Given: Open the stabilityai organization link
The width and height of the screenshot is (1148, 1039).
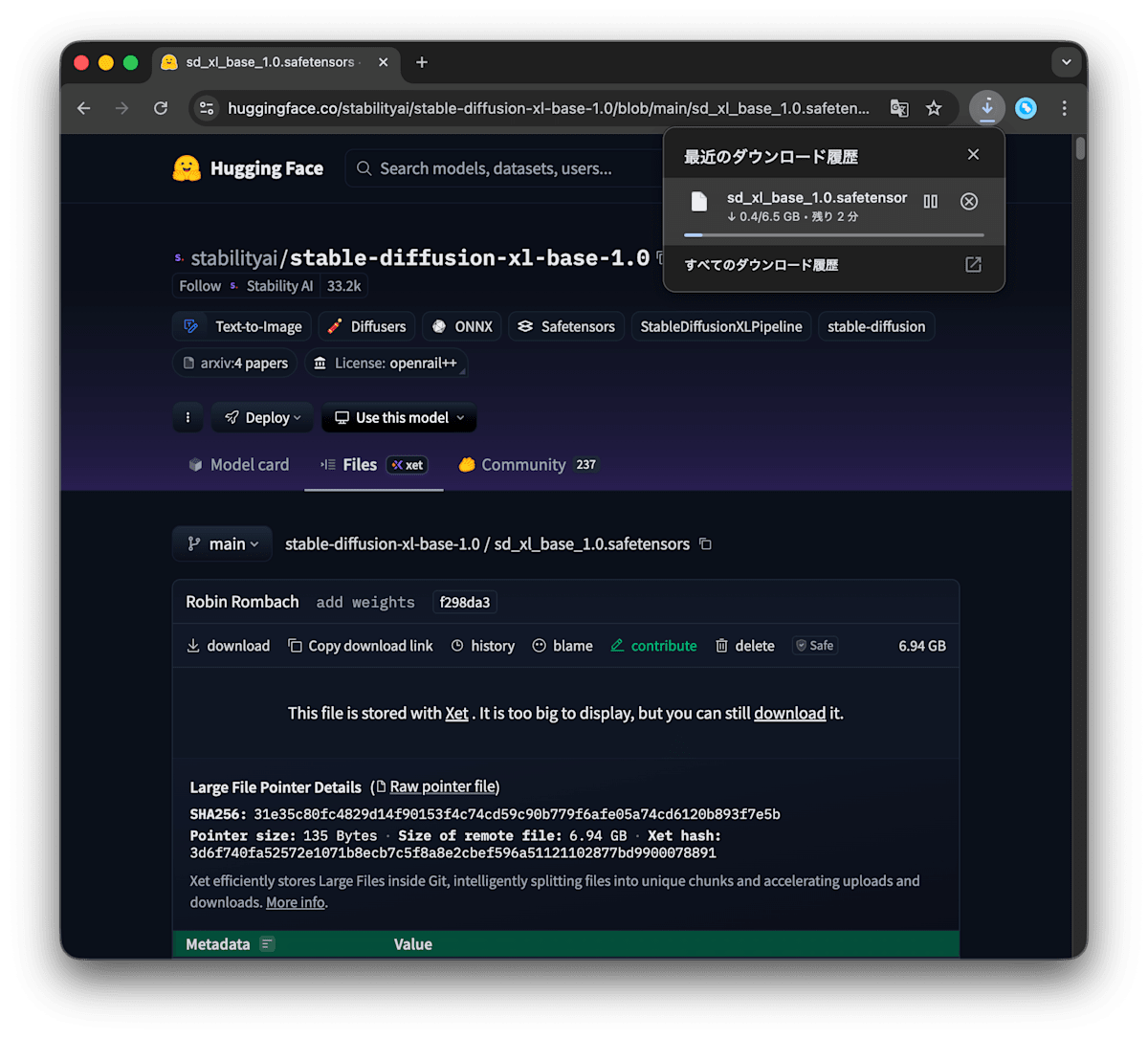Looking at the screenshot, I should pyautogui.click(x=233, y=258).
